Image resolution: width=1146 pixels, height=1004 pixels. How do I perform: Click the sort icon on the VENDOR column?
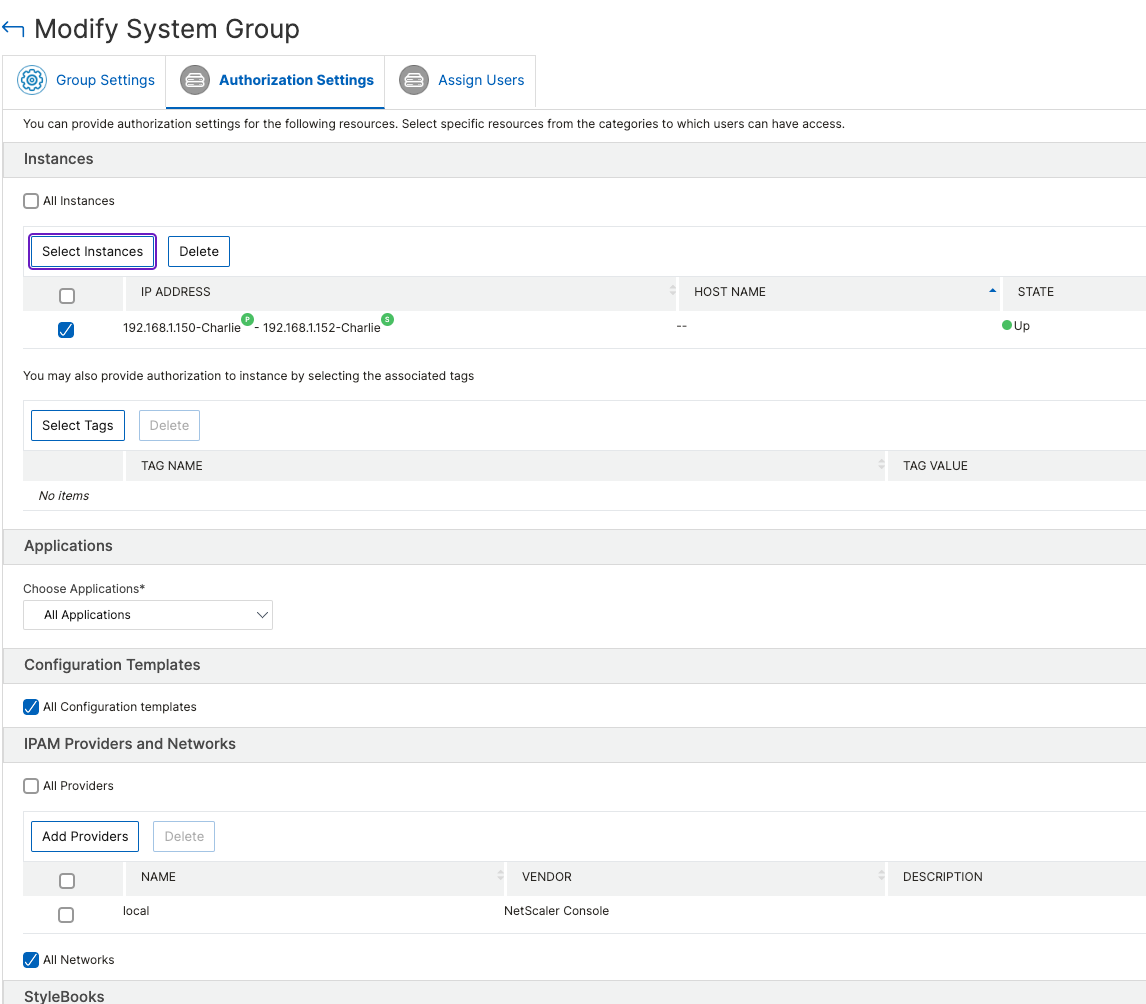click(879, 877)
